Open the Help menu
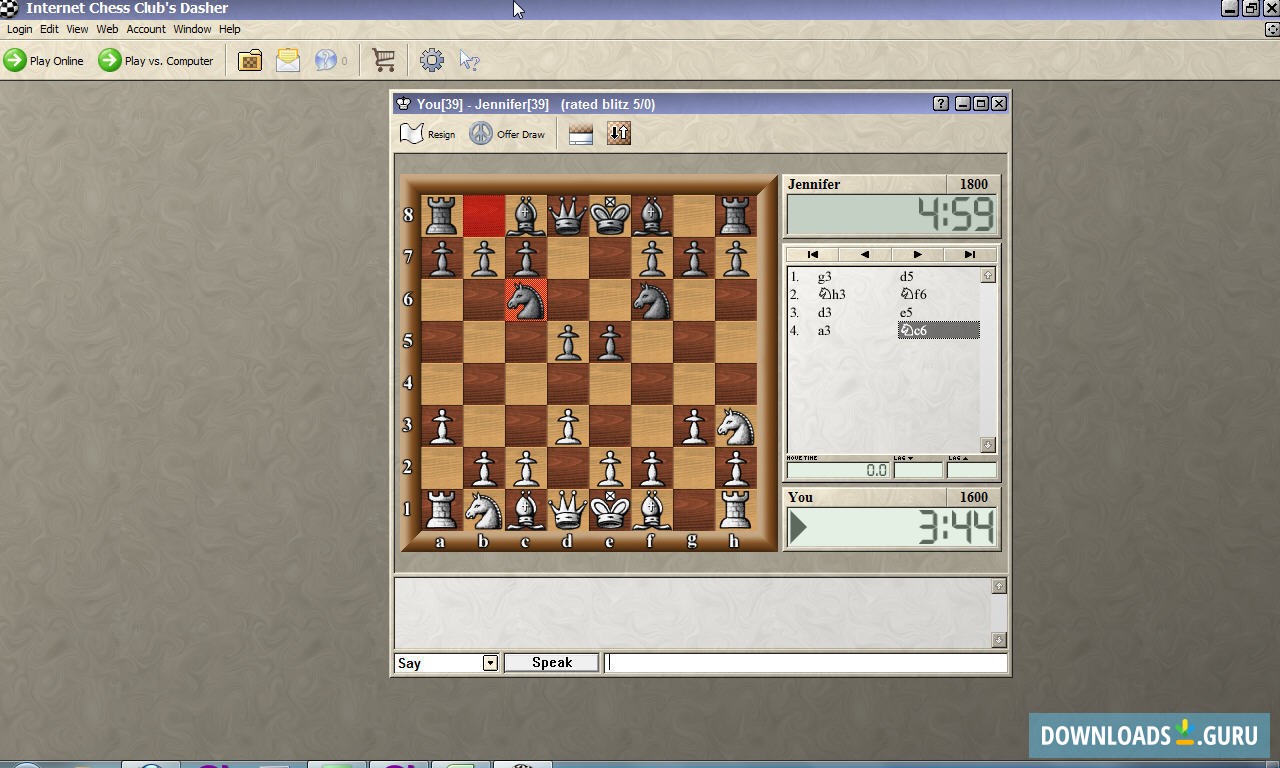 tap(229, 30)
